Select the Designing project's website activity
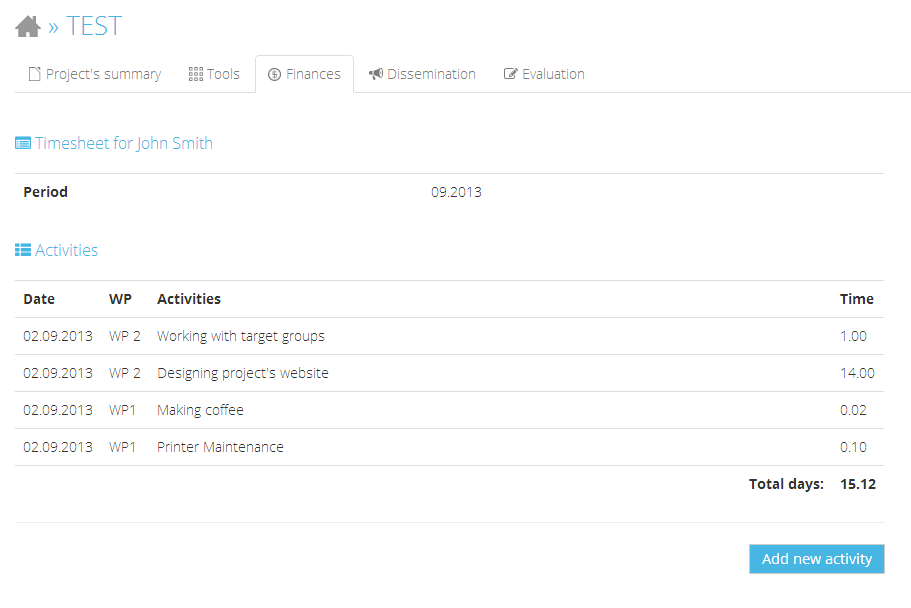The image size is (911, 608). coord(242,373)
